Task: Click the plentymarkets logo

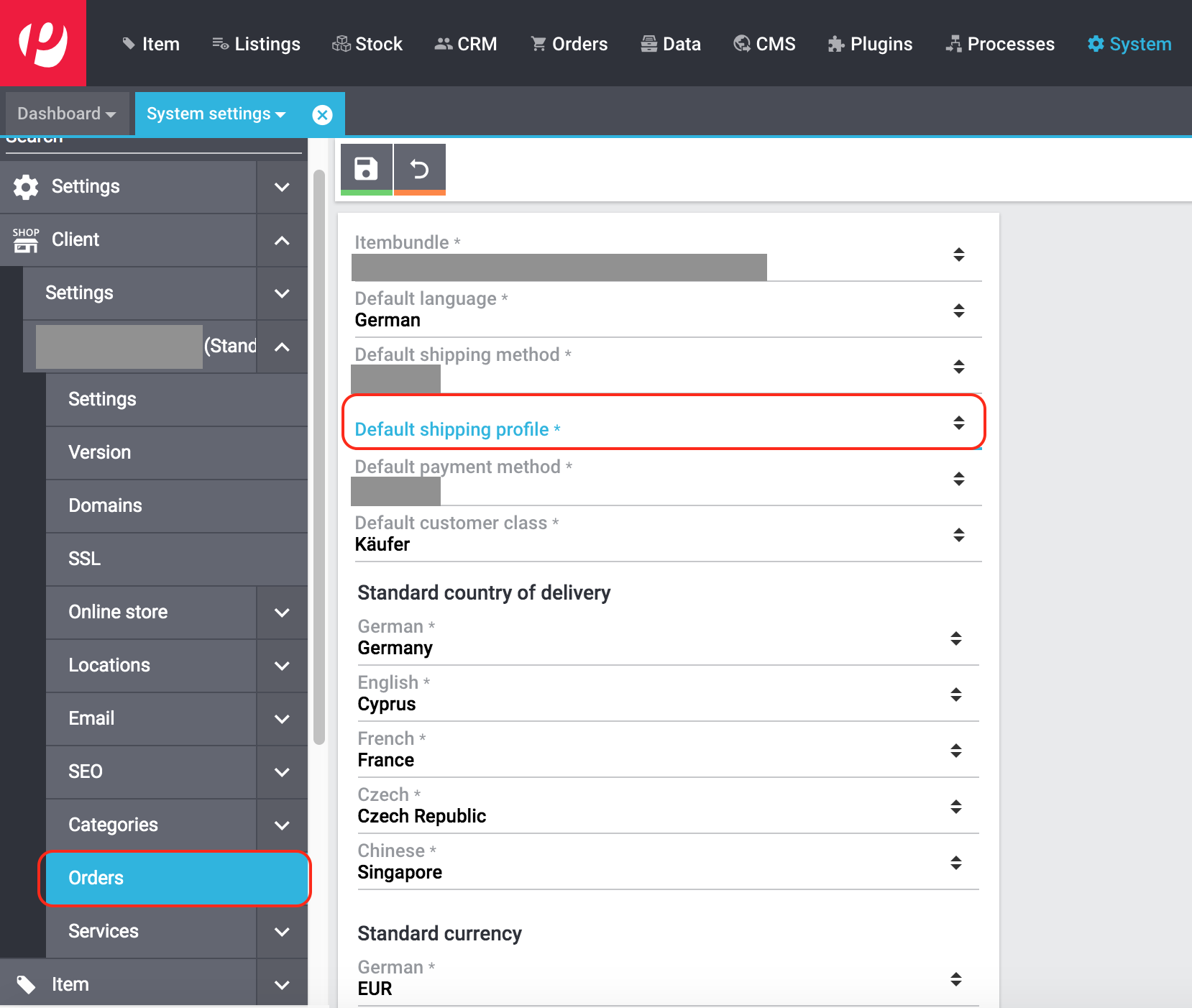Action: [x=43, y=43]
